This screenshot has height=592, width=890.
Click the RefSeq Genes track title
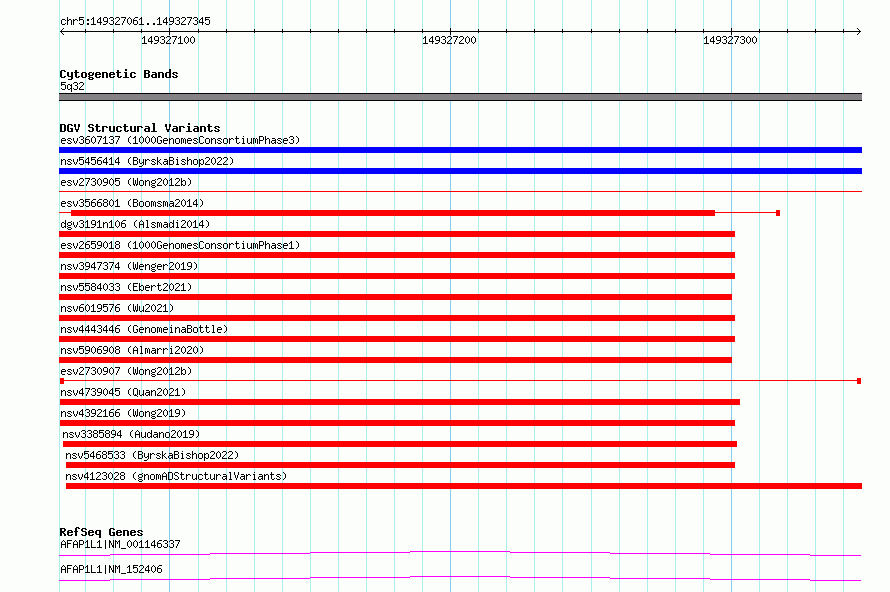click(x=102, y=532)
